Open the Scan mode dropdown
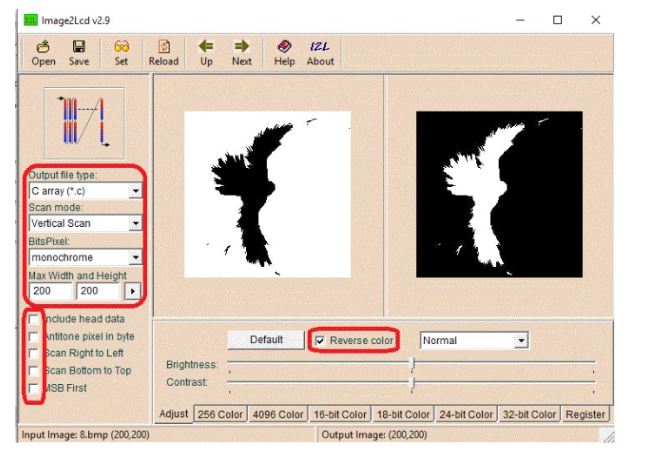Image resolution: width=654 pixels, height=450 pixels. coord(136,224)
